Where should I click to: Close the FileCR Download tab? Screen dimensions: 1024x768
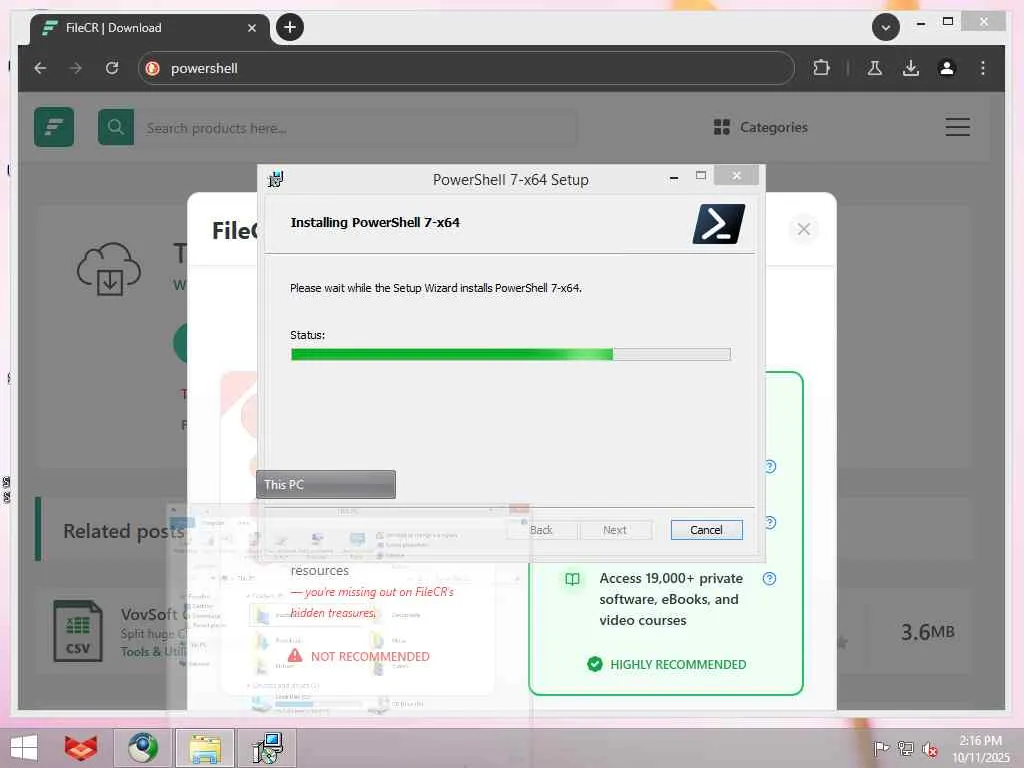point(252,28)
